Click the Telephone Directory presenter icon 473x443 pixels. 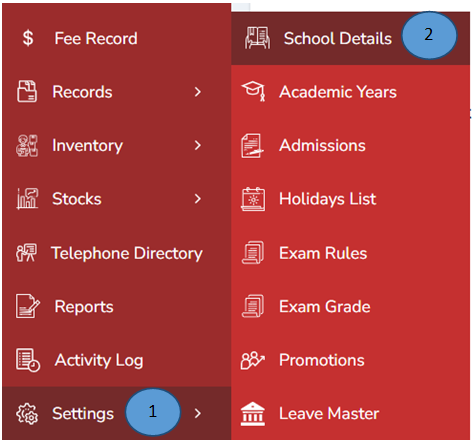tap(26, 253)
